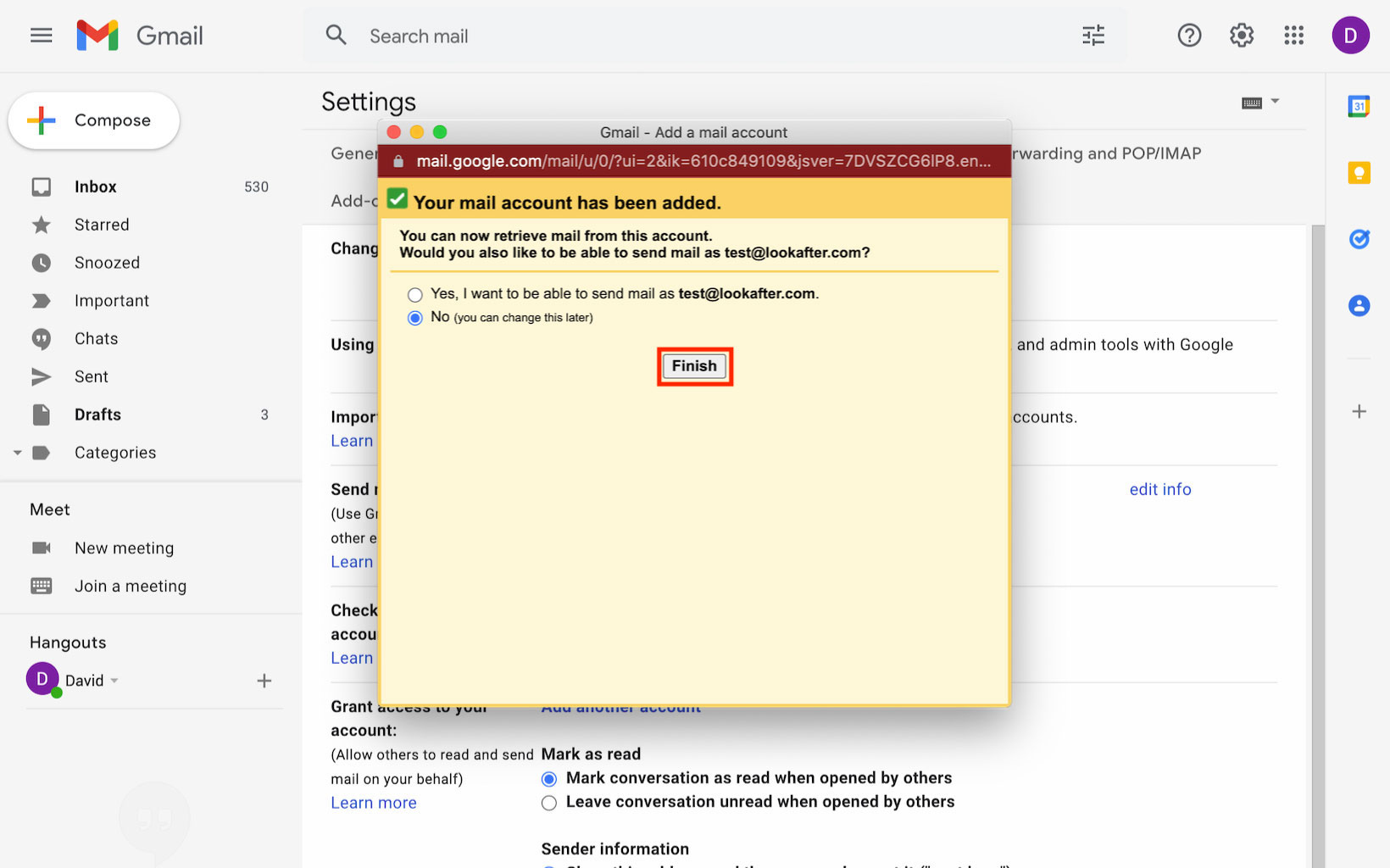Image resolution: width=1390 pixels, height=868 pixels.
Task: Click the Finish button
Action: (x=694, y=366)
